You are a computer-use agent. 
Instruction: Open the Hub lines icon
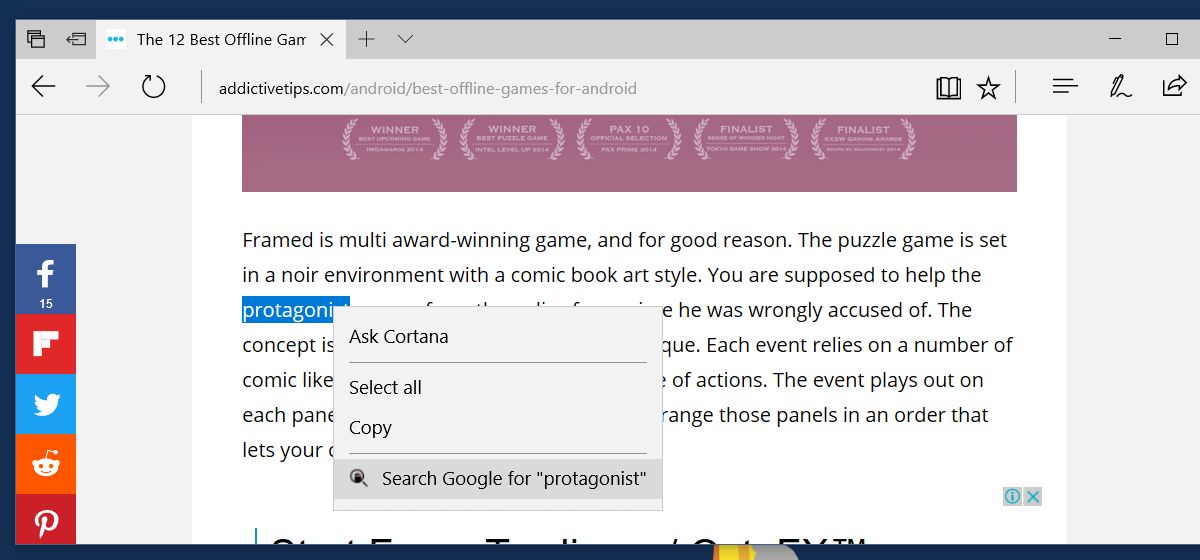(1065, 87)
